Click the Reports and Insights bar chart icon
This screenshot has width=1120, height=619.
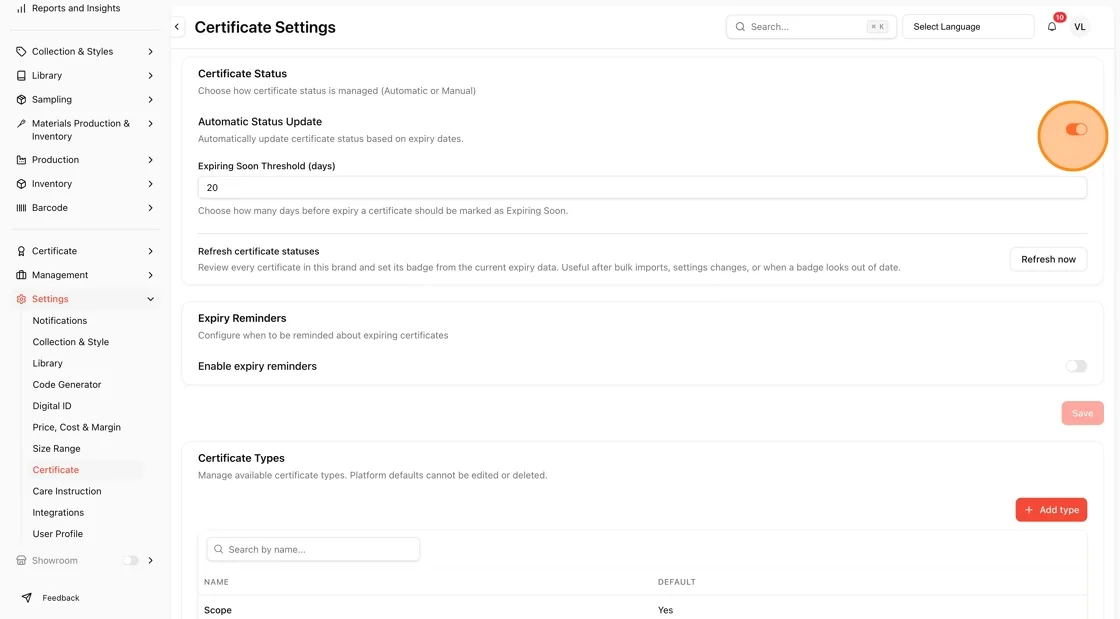tap(21, 9)
